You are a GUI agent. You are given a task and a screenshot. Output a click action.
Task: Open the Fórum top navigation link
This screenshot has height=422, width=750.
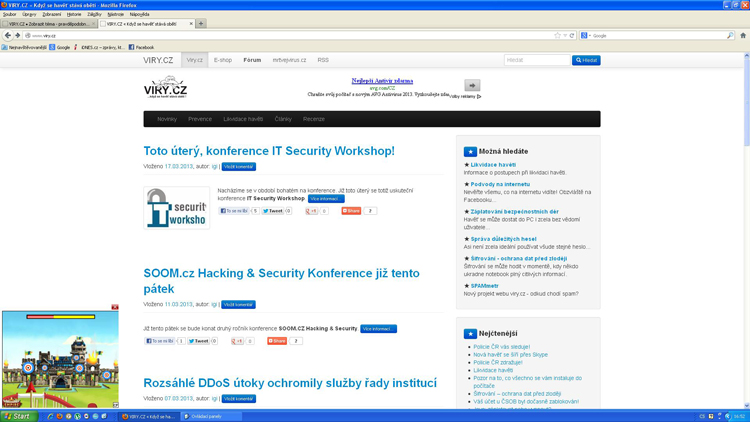(252, 60)
